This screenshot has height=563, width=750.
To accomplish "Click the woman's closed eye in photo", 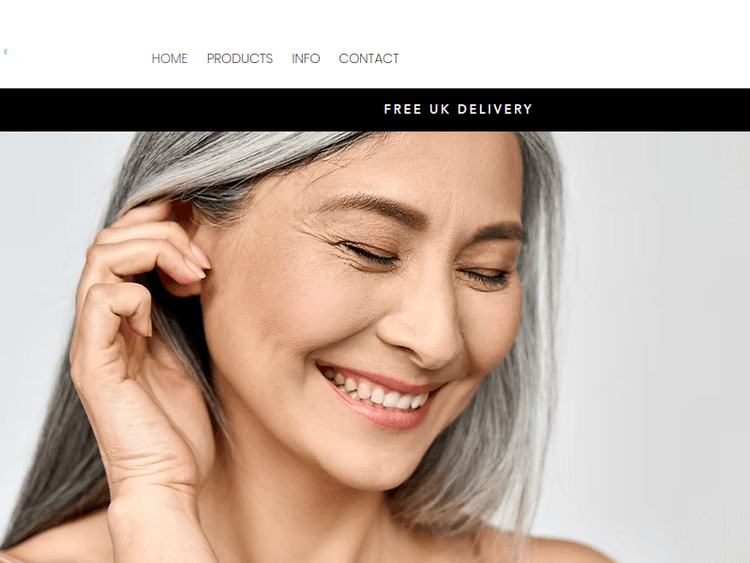I will (x=368, y=254).
